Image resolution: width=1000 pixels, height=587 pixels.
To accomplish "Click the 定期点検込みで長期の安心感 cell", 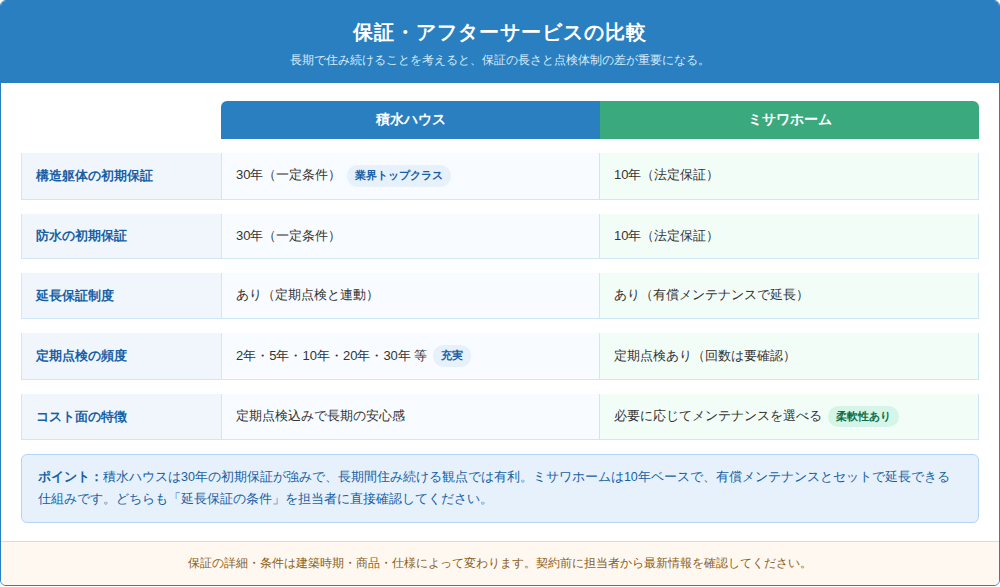I will click(410, 417).
